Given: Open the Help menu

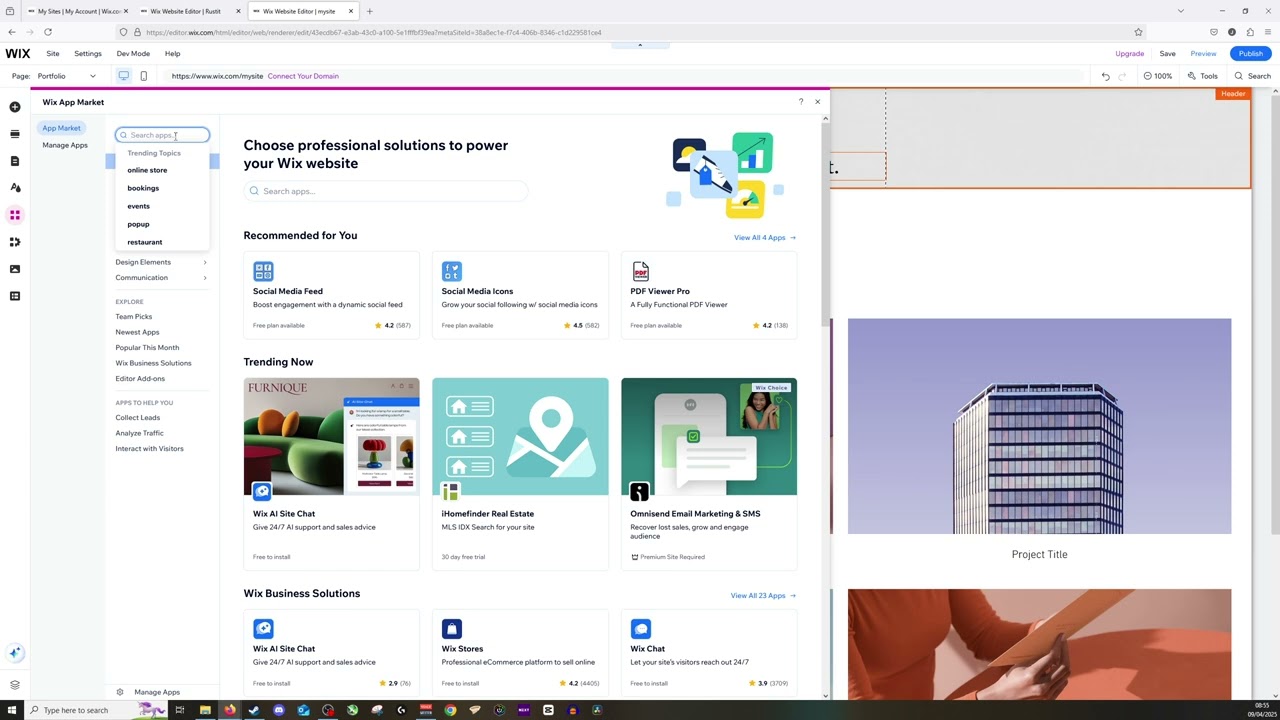Looking at the screenshot, I should click(172, 54).
